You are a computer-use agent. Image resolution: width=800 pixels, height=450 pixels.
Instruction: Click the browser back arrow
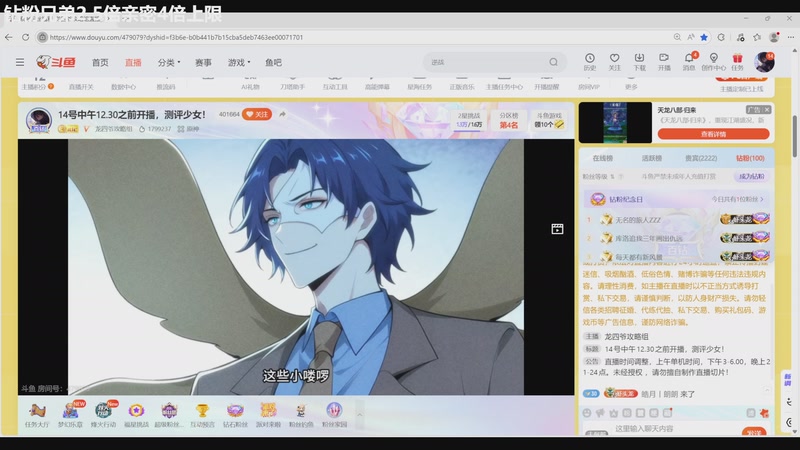(9, 37)
